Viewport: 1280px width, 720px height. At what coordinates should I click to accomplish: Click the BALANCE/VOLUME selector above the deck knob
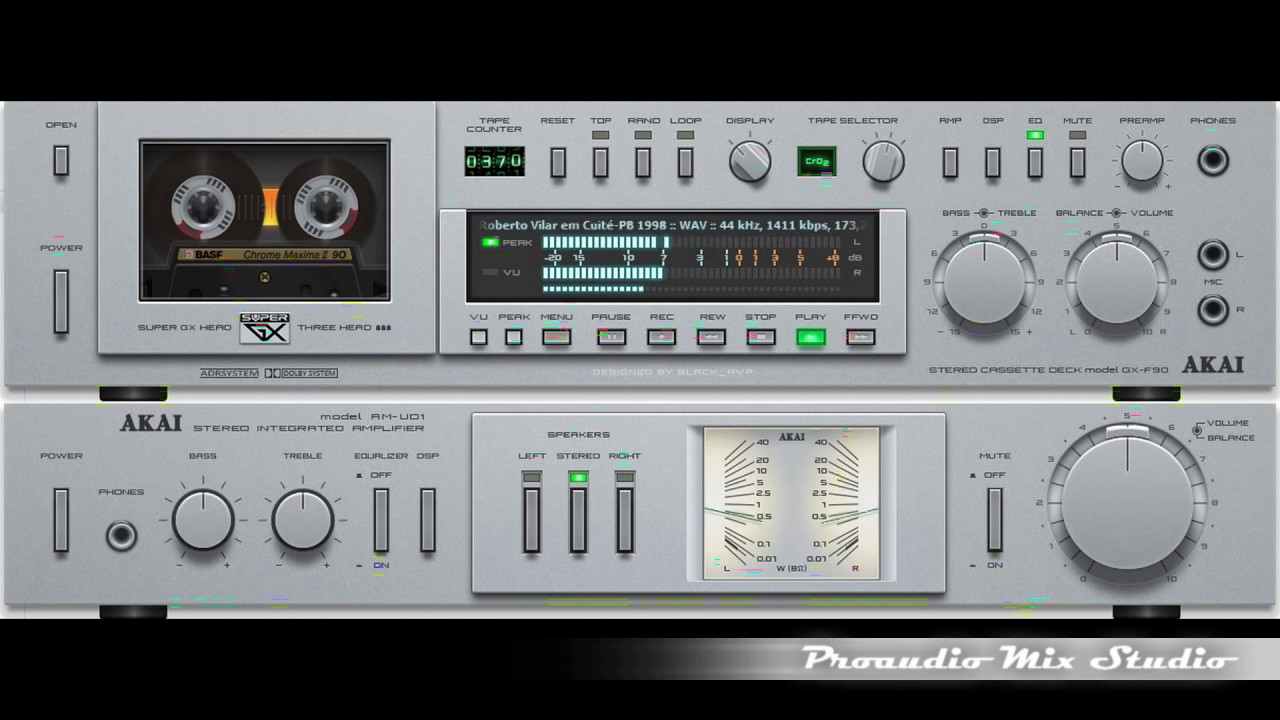(1117, 213)
